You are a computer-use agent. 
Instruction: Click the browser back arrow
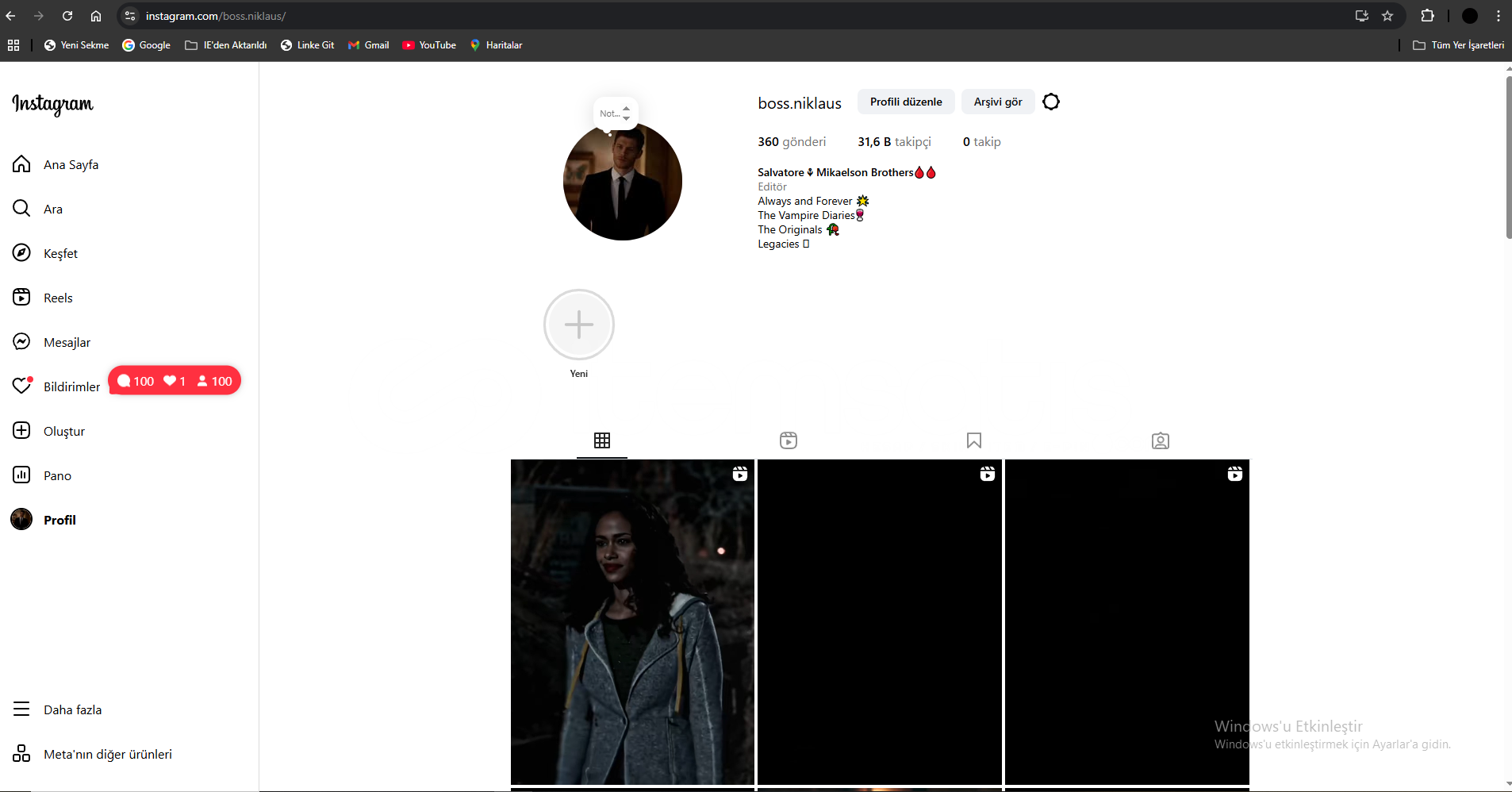(11, 16)
